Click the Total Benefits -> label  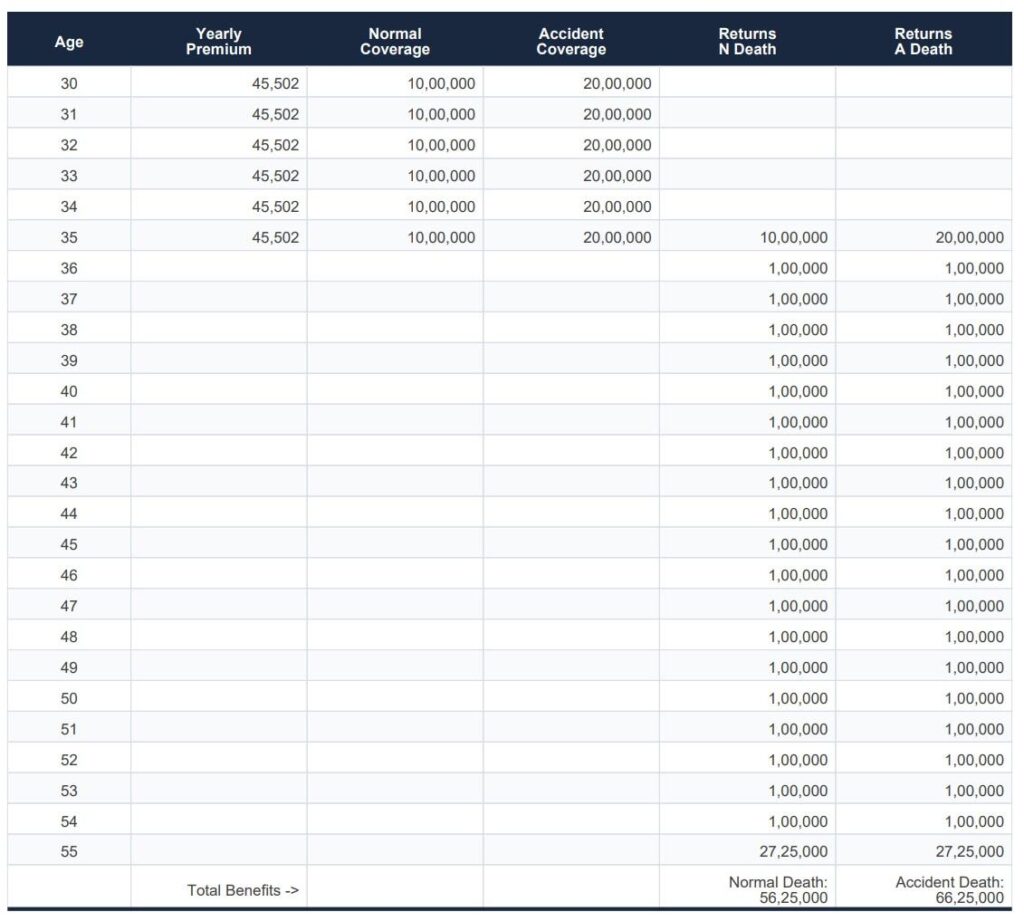[x=243, y=890]
